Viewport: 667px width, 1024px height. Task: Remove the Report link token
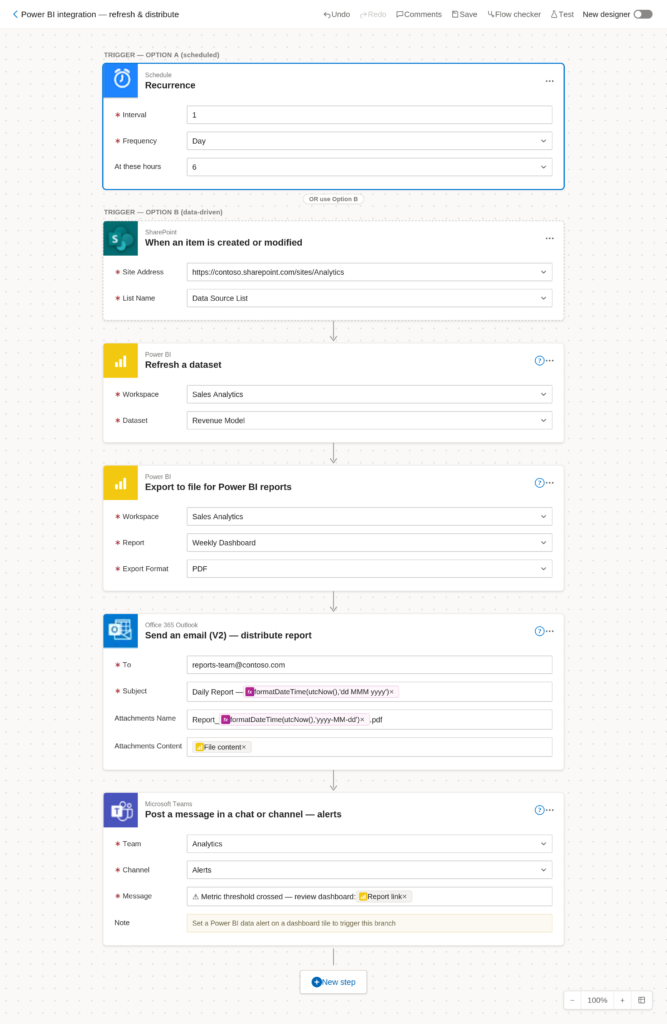(405, 897)
